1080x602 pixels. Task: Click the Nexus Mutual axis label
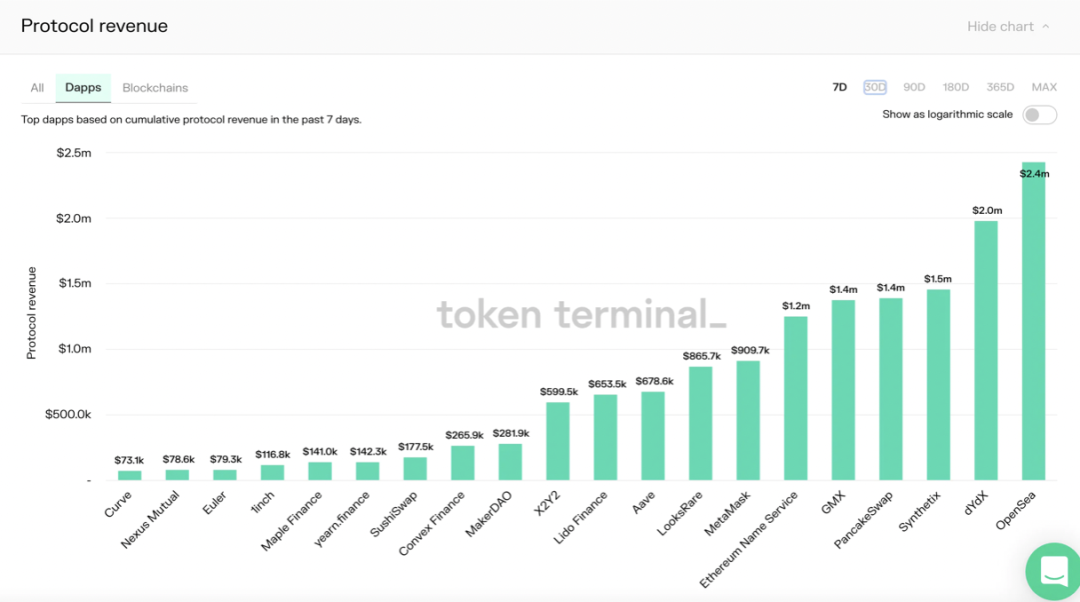[x=149, y=520]
